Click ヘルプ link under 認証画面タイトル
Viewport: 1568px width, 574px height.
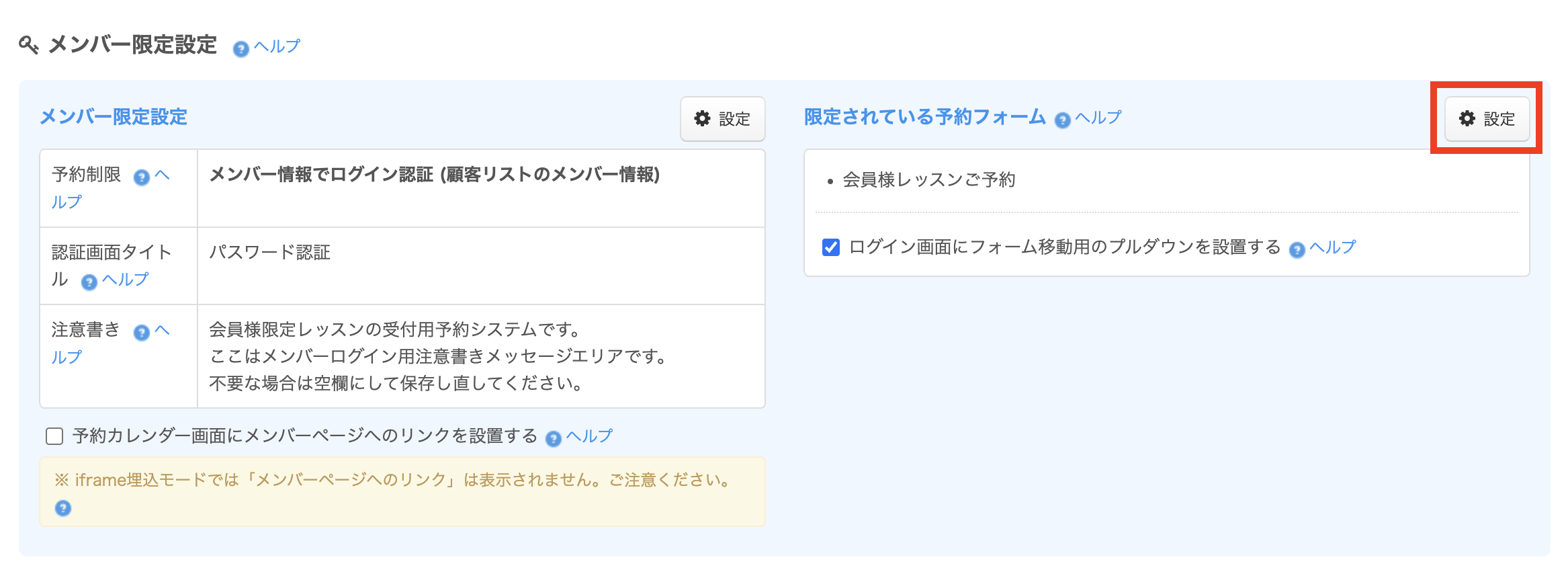tap(125, 279)
